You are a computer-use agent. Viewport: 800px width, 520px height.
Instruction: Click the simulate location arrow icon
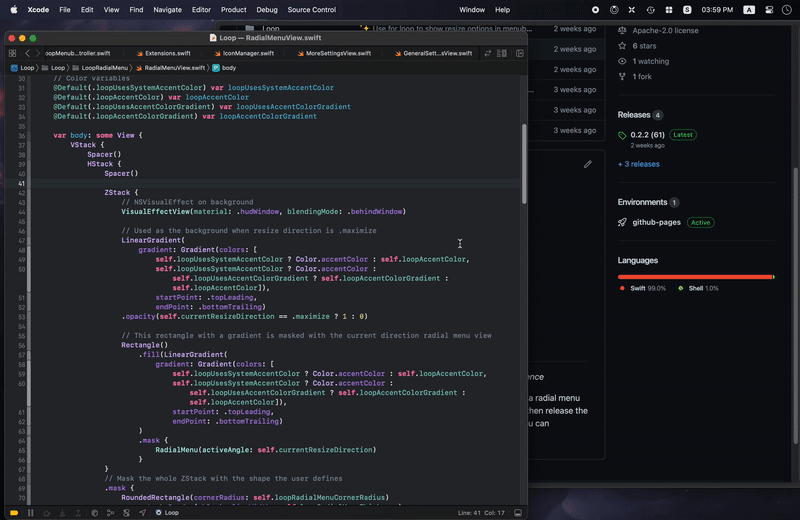(142, 512)
